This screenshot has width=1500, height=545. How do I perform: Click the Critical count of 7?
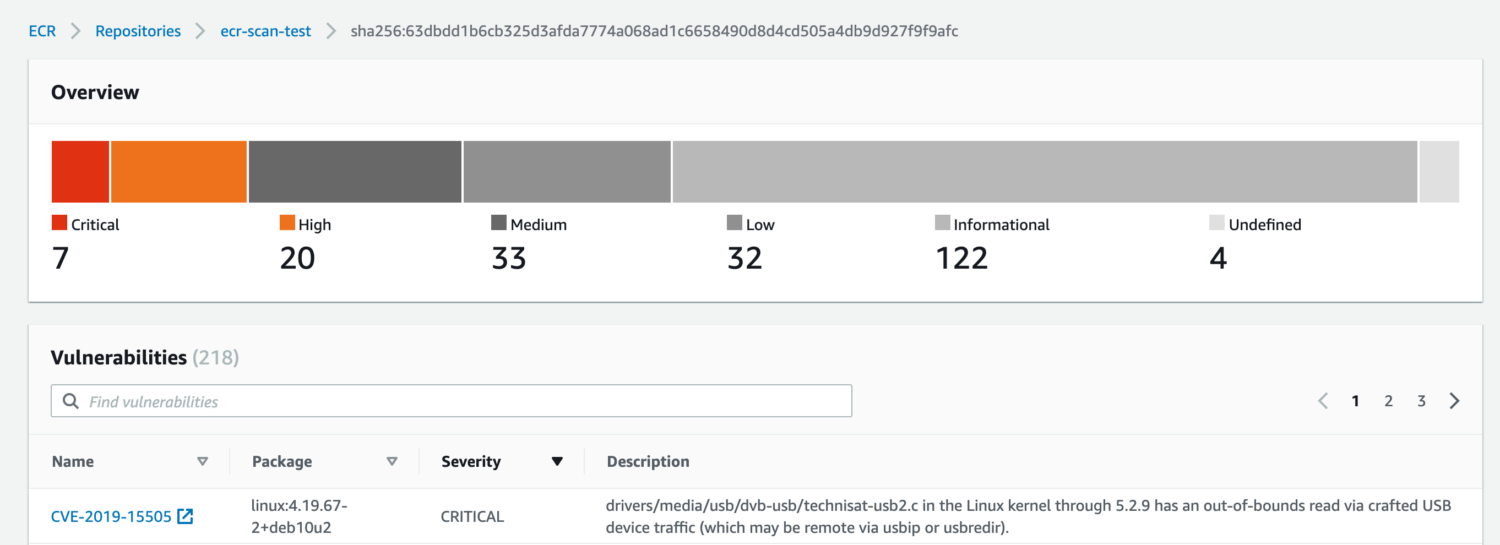60,258
